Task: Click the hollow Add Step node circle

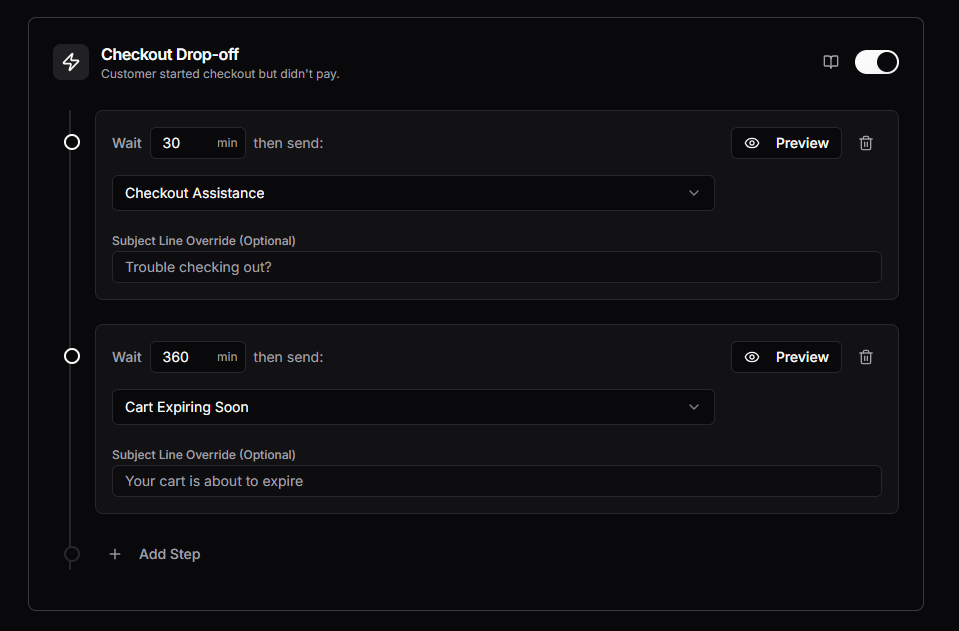Action: (71, 556)
